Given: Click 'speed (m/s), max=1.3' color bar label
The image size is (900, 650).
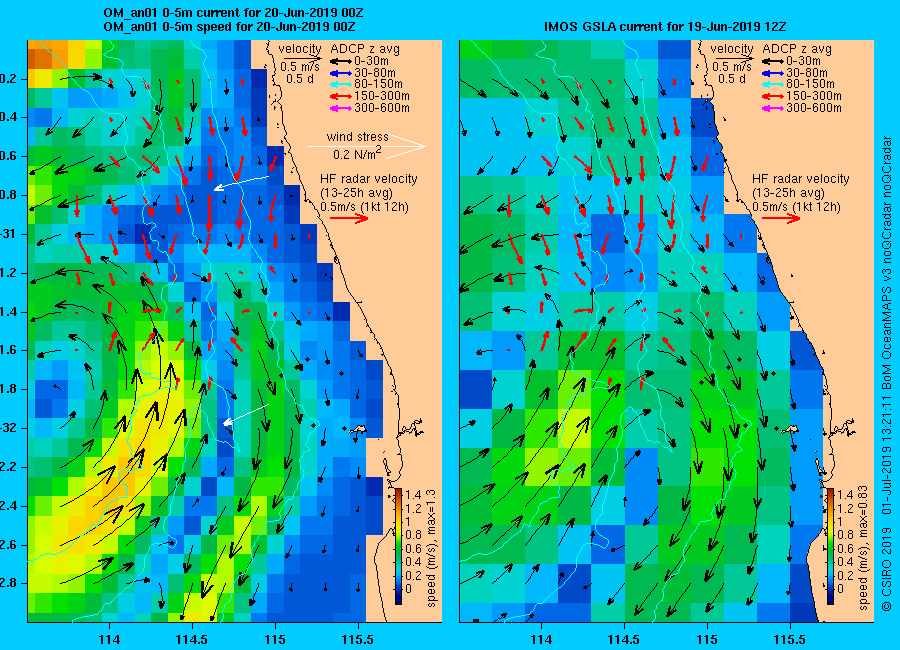Looking at the screenshot, I should [431, 549].
